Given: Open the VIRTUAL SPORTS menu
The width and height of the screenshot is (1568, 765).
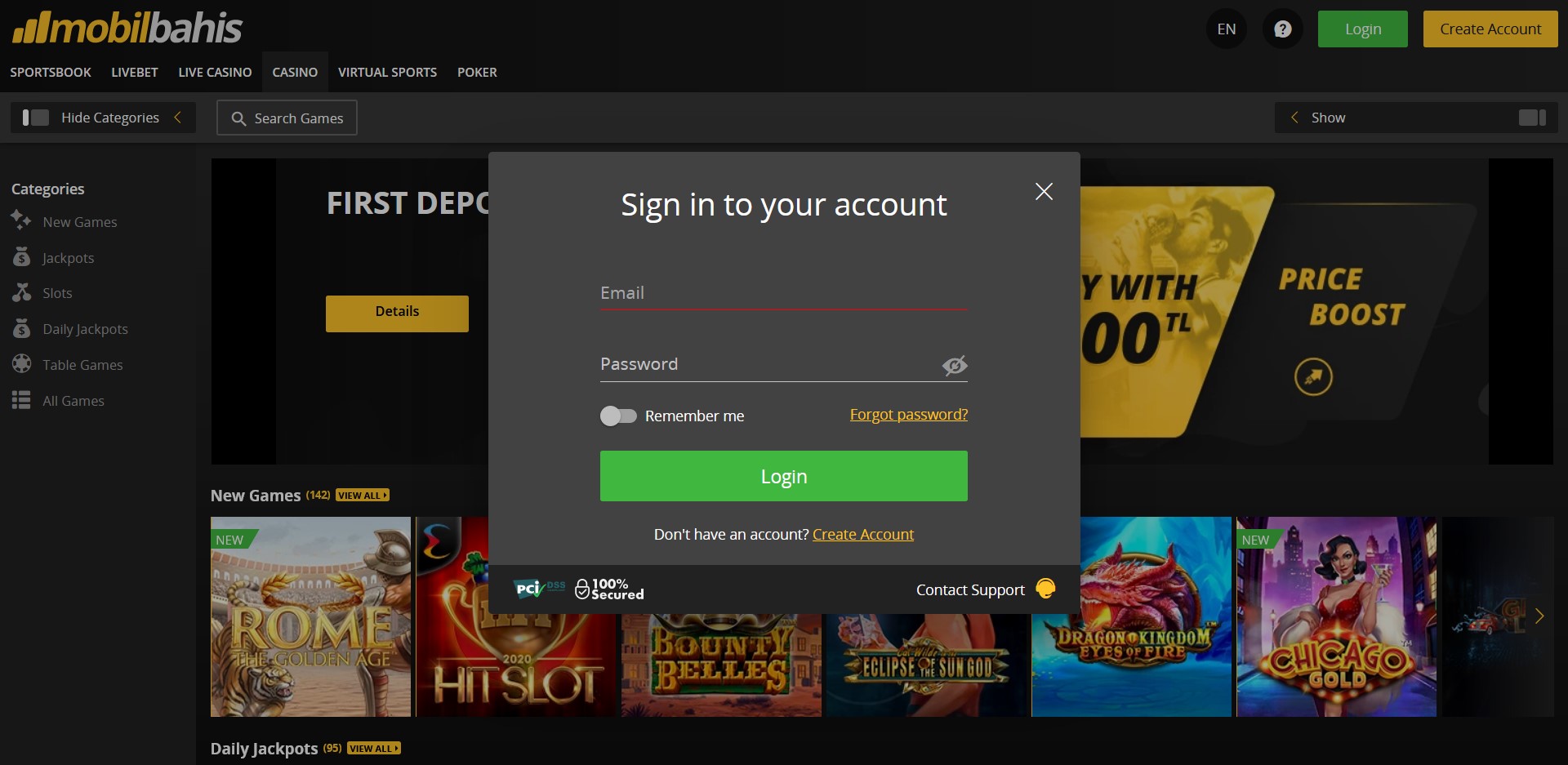Looking at the screenshot, I should pyautogui.click(x=387, y=72).
